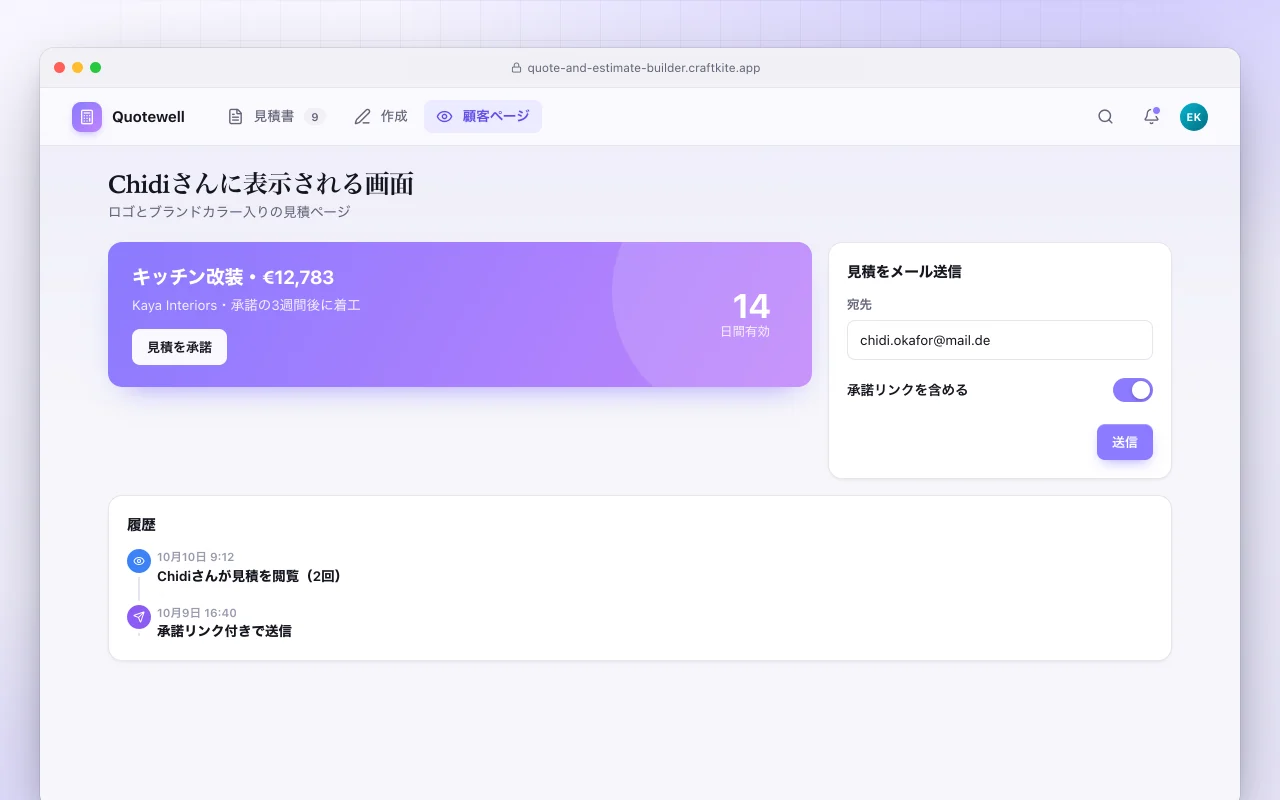Image resolution: width=1280 pixels, height=800 pixels.
Task: Click the green maximize window button
Action: point(96,68)
